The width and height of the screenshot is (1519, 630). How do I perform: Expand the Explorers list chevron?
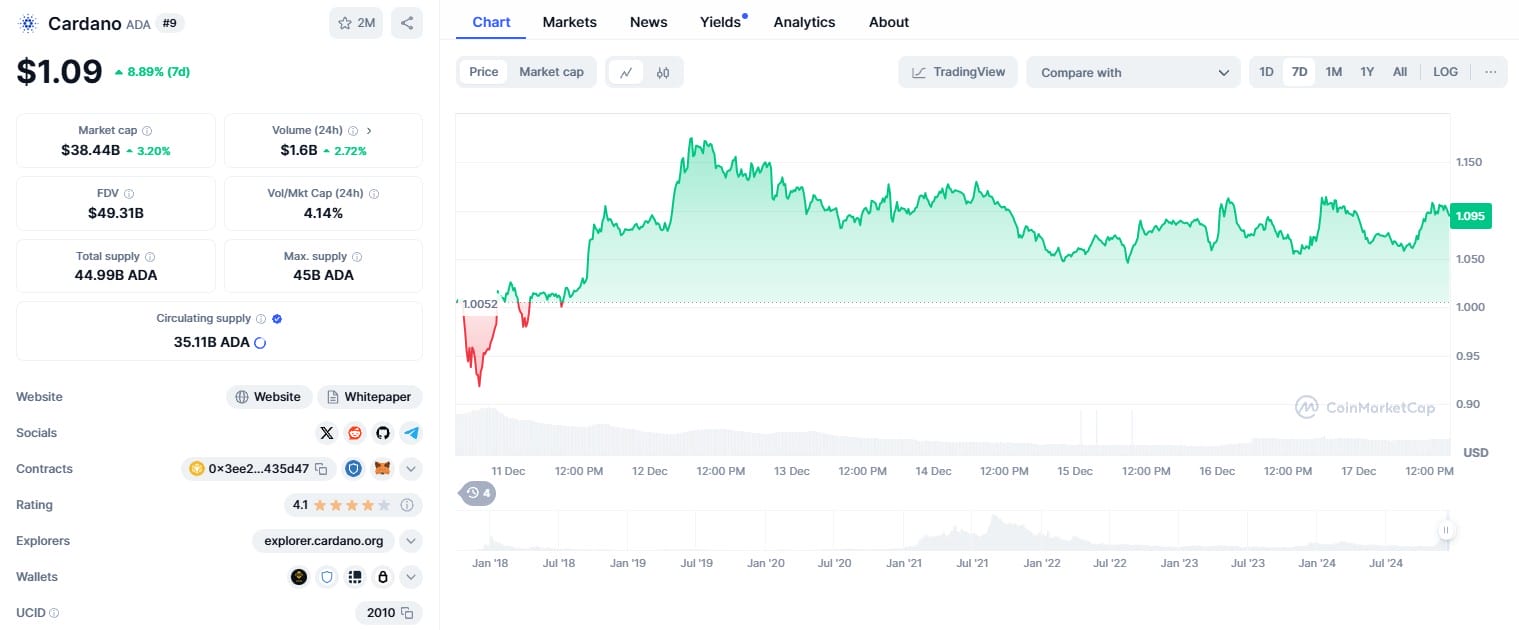(411, 541)
